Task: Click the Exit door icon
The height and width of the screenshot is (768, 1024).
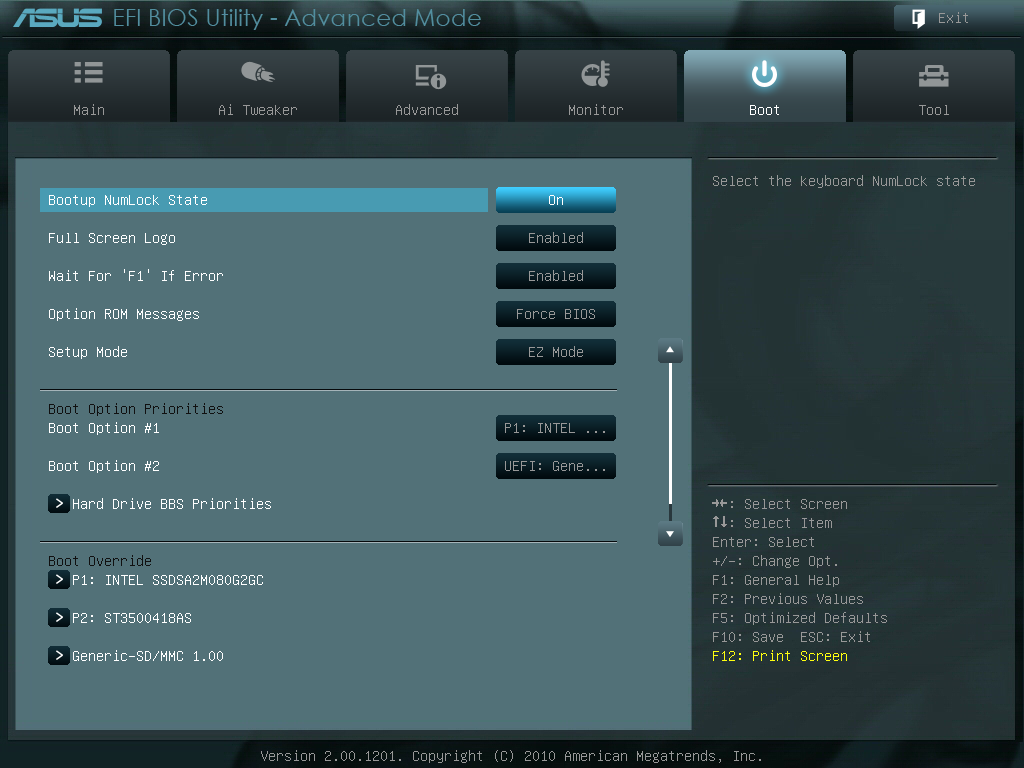Action: (x=918, y=18)
